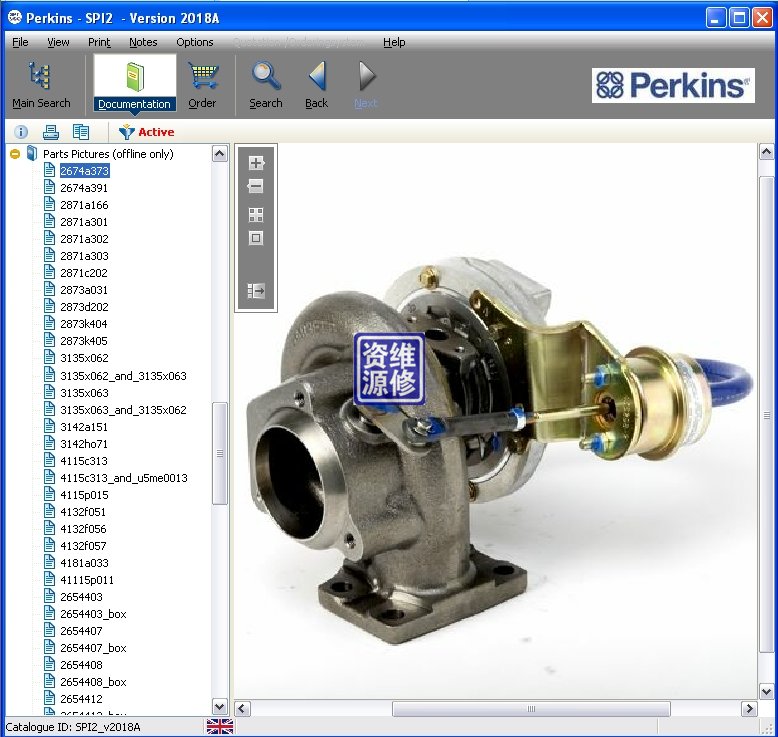The width and height of the screenshot is (778, 737).
Task: Click the info icon in the sub-toolbar
Action: tap(21, 132)
